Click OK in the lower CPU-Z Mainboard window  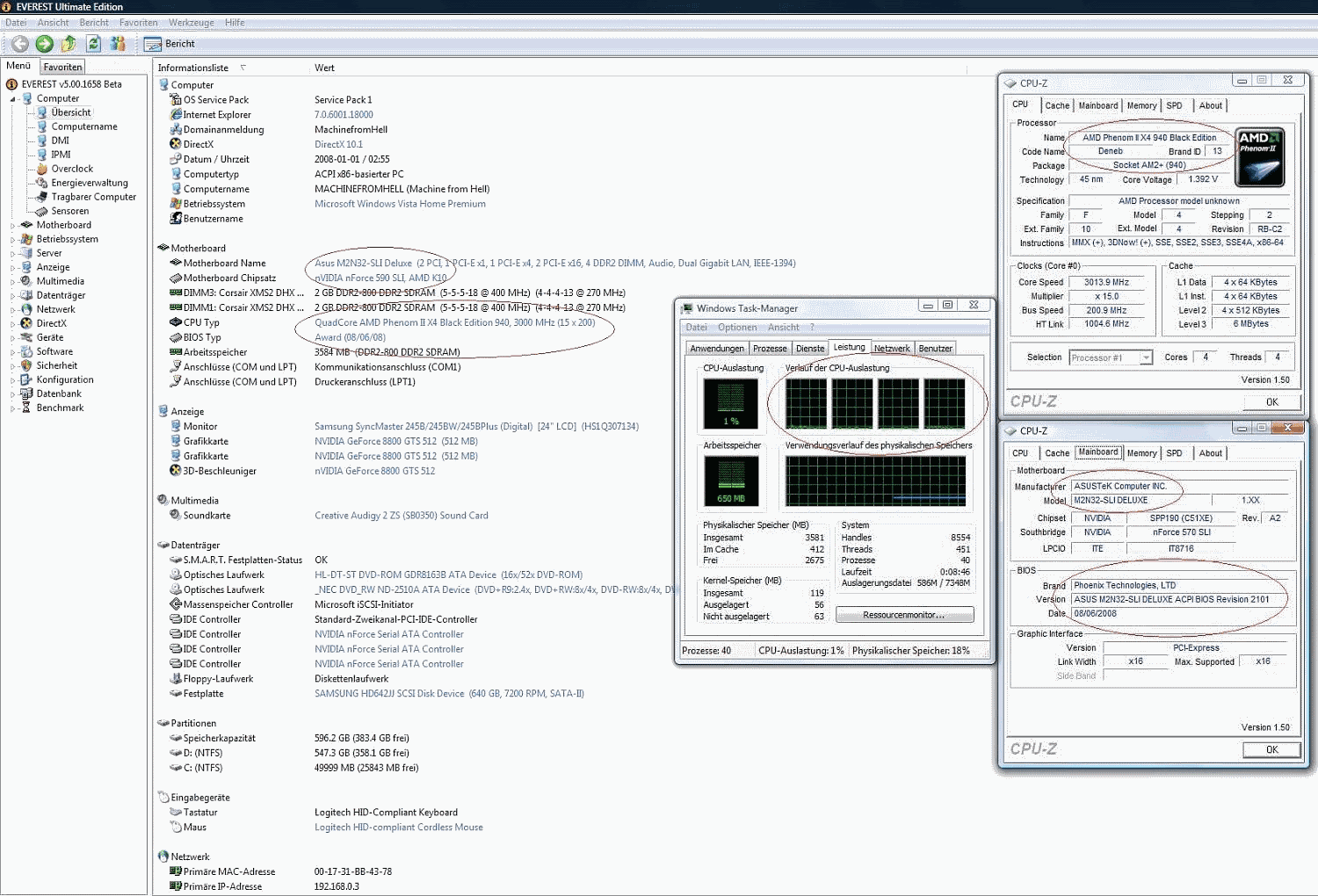pyautogui.click(x=1271, y=750)
